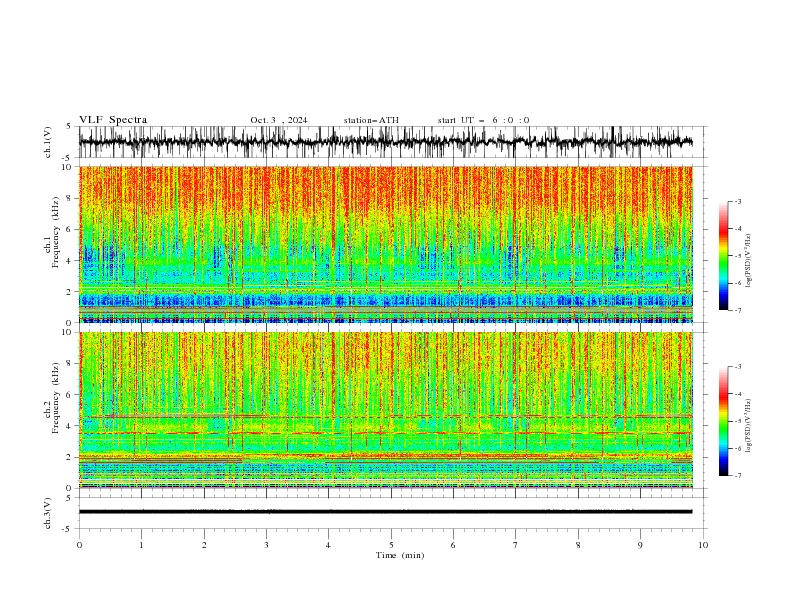Click the '4' kHz tick on ch.2 axis
This screenshot has width=792, height=612.
[71, 426]
